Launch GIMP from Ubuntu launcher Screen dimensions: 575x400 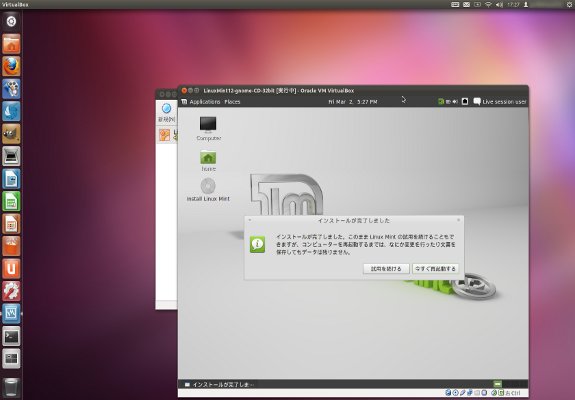coord(11,133)
